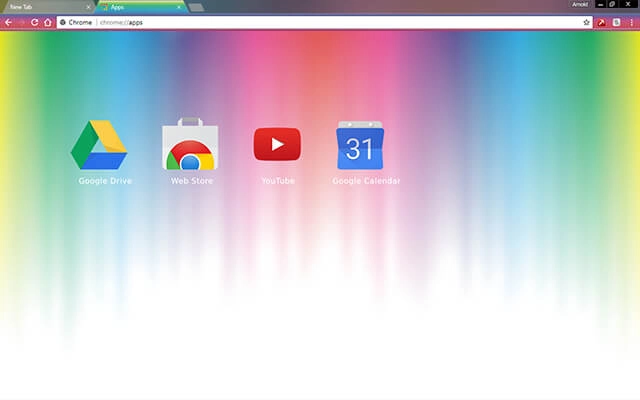Viewport: 640px width, 400px height.
Task: Reload the page with the refresh icon
Action: (x=35, y=22)
